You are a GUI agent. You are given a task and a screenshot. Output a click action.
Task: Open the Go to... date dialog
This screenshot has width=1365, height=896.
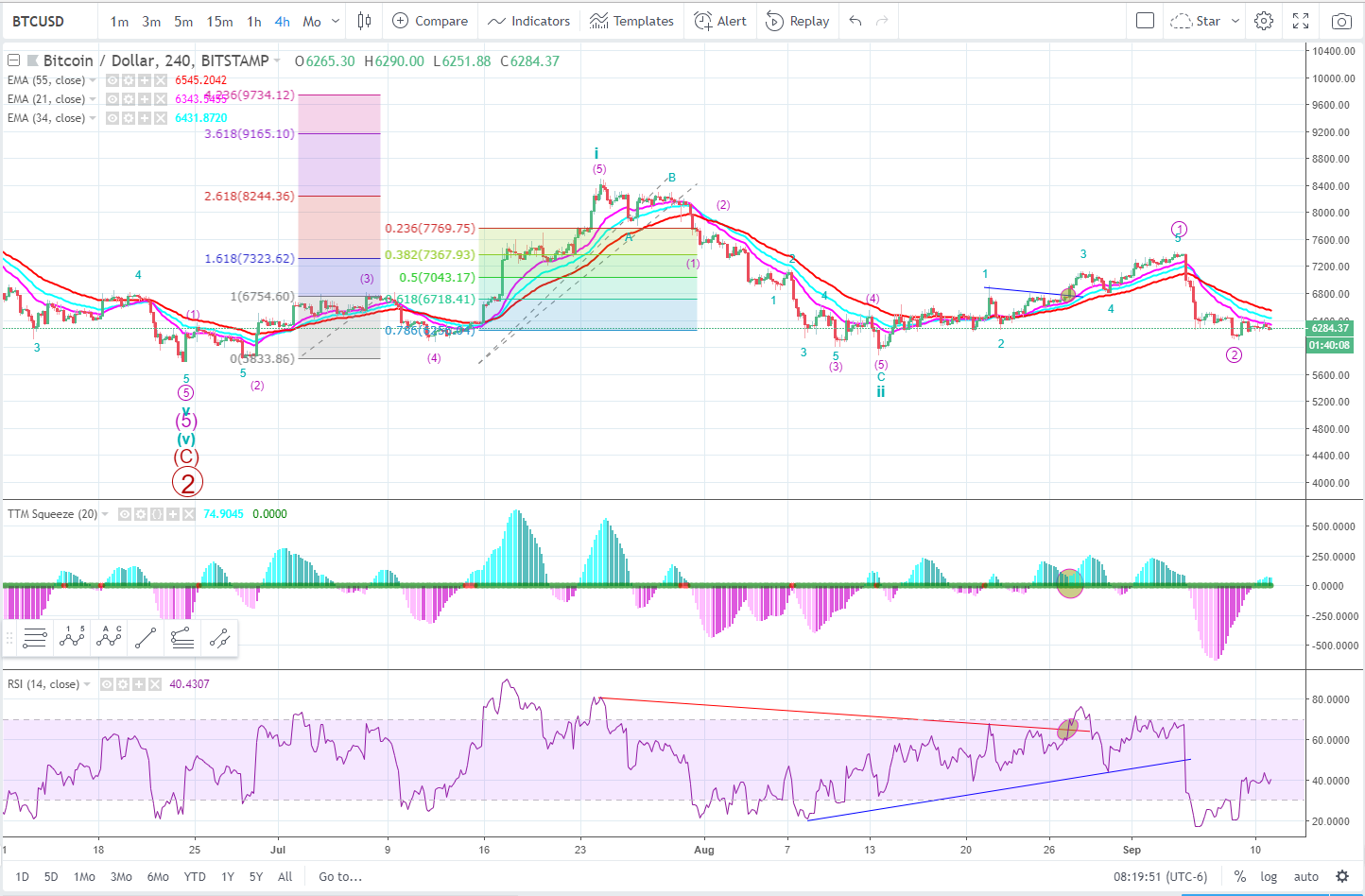[340, 876]
